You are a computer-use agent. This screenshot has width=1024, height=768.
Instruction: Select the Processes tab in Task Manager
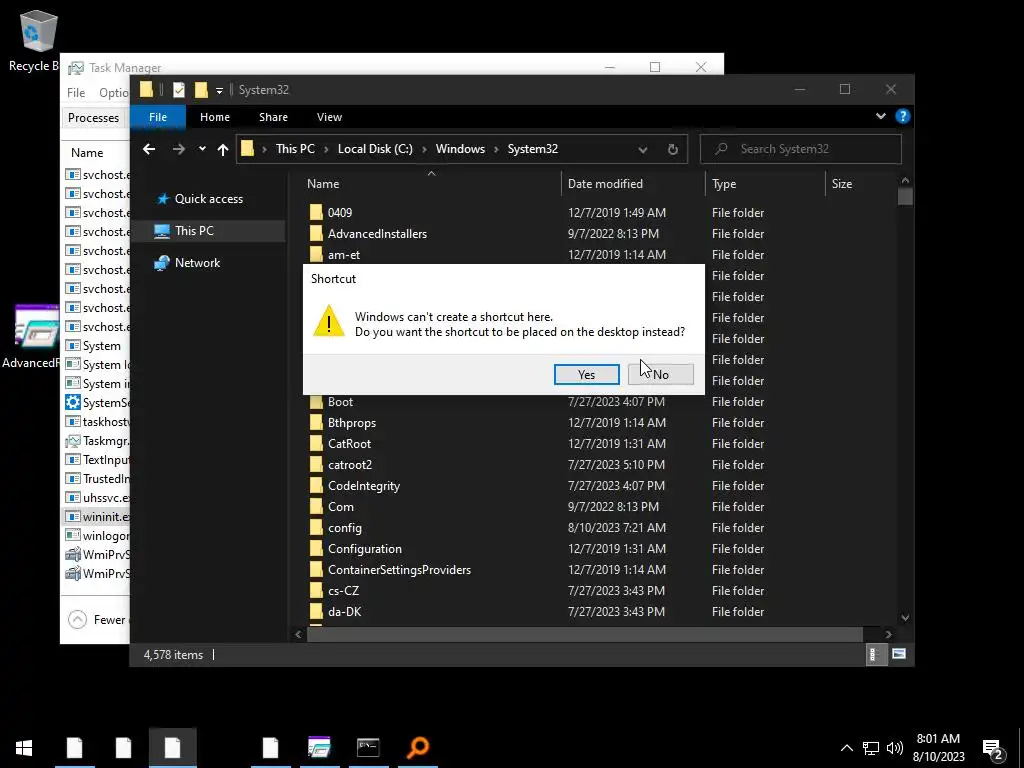point(93,118)
